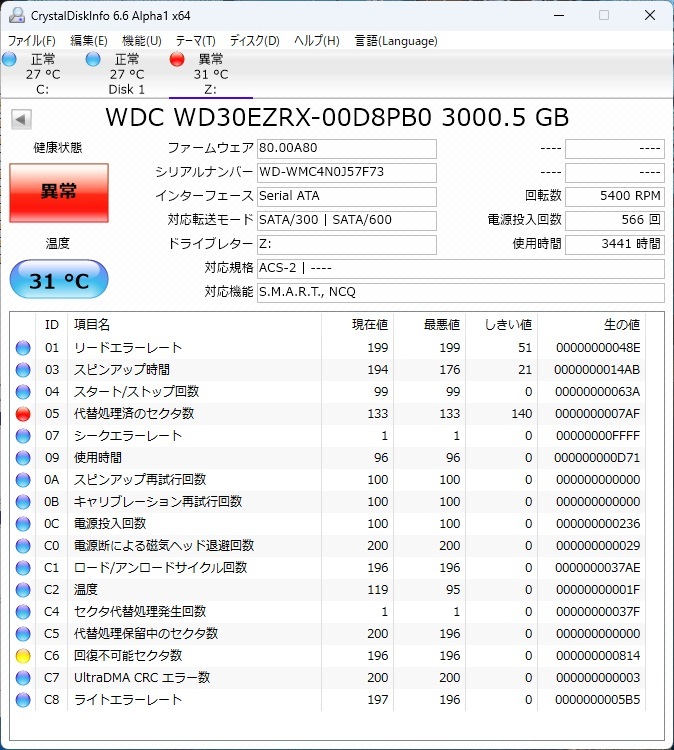Viewport: 674px width, 750px height.
Task: Click the interface field Serial ATA
Action: 346,196
